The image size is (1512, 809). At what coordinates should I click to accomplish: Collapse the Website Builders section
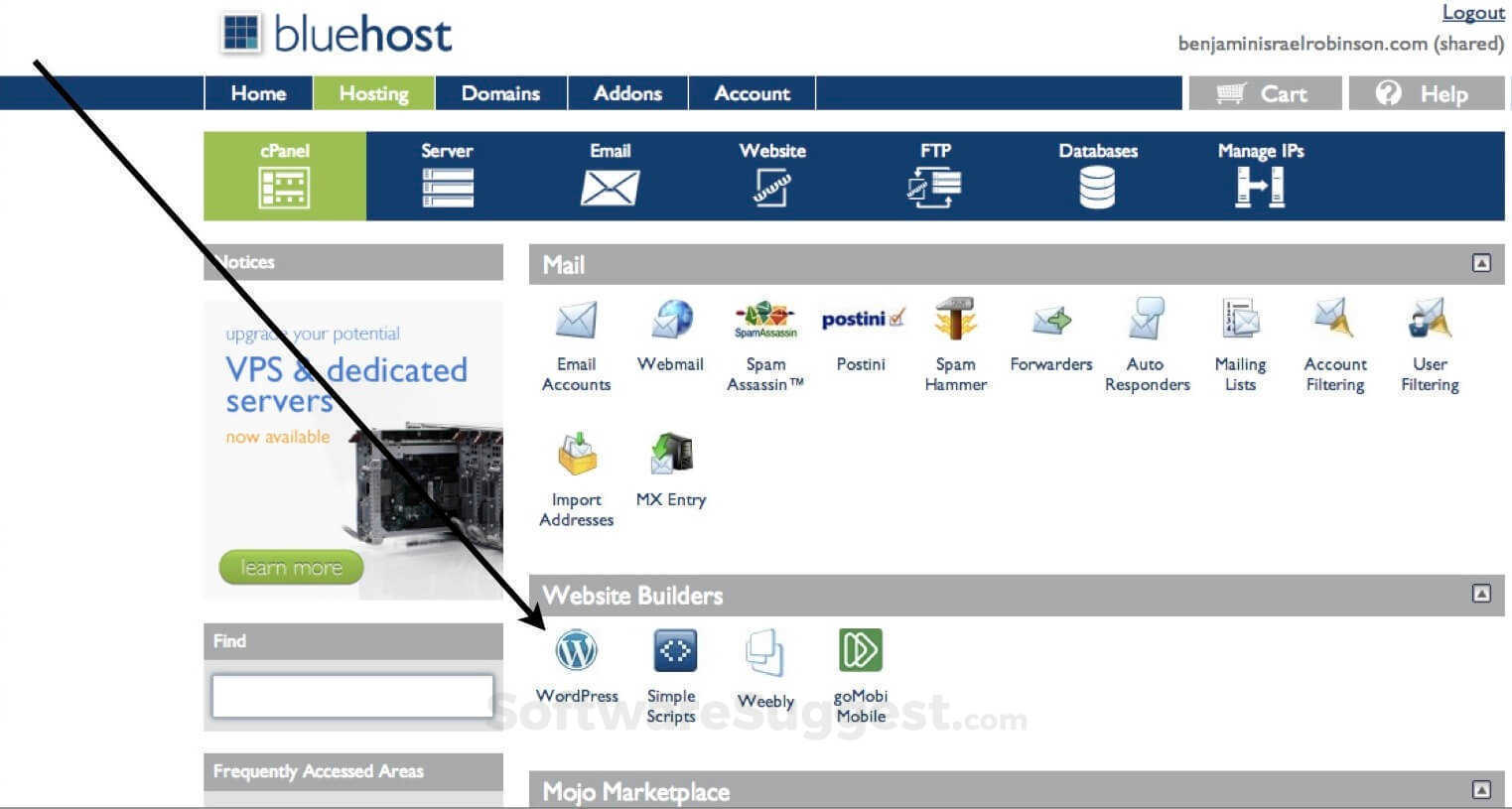tap(1481, 594)
